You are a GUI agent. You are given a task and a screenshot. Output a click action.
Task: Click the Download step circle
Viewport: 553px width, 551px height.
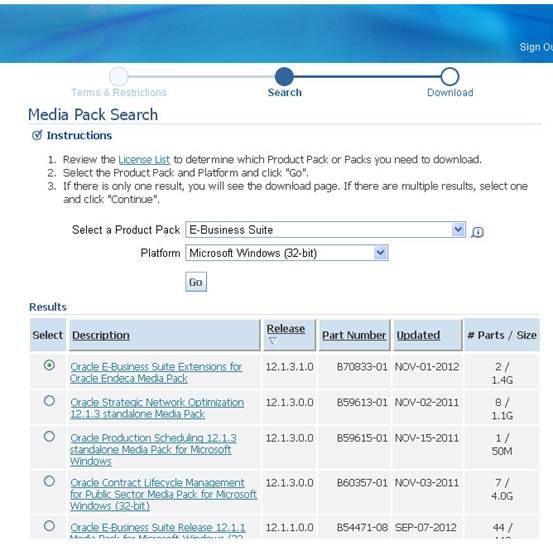coord(450,76)
